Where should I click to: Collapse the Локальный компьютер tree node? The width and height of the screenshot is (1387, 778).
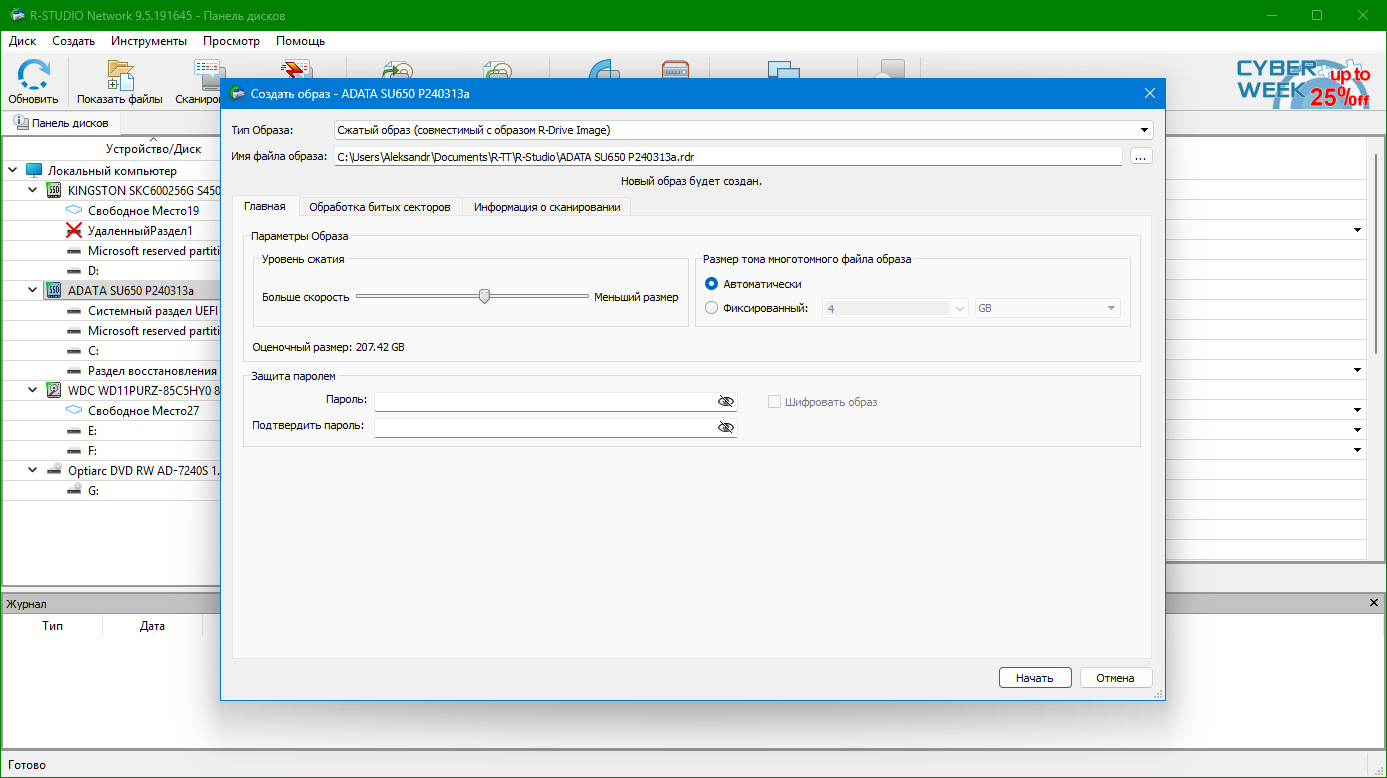coord(12,171)
